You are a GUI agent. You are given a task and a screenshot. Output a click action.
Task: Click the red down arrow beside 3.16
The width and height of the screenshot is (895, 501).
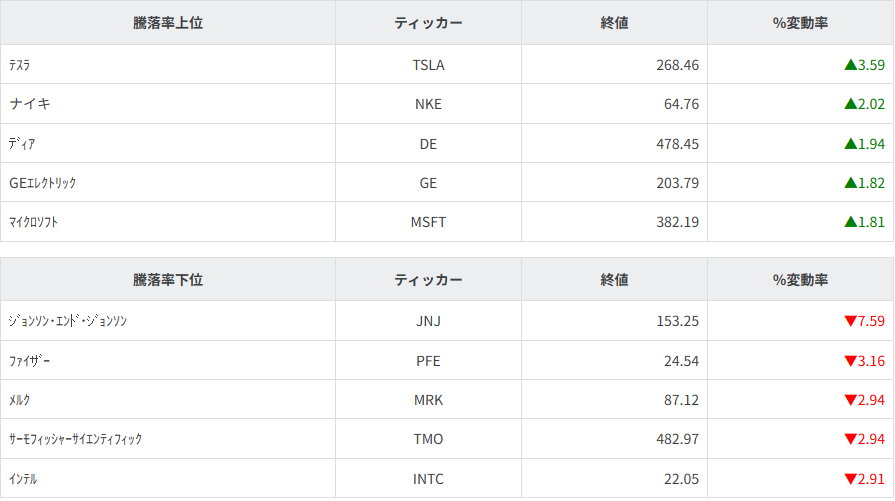tap(850, 361)
